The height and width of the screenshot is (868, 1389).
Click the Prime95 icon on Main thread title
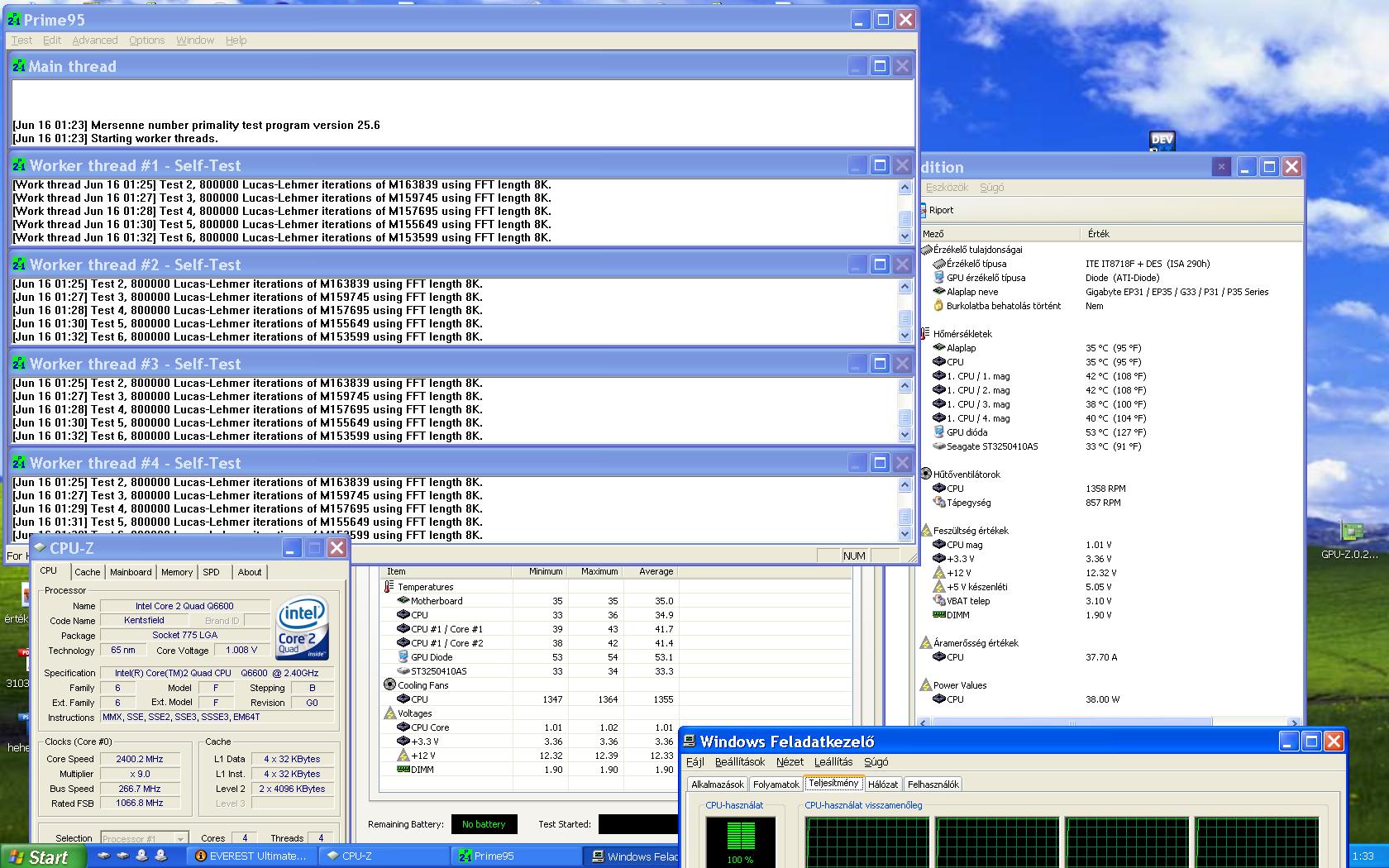(19, 66)
